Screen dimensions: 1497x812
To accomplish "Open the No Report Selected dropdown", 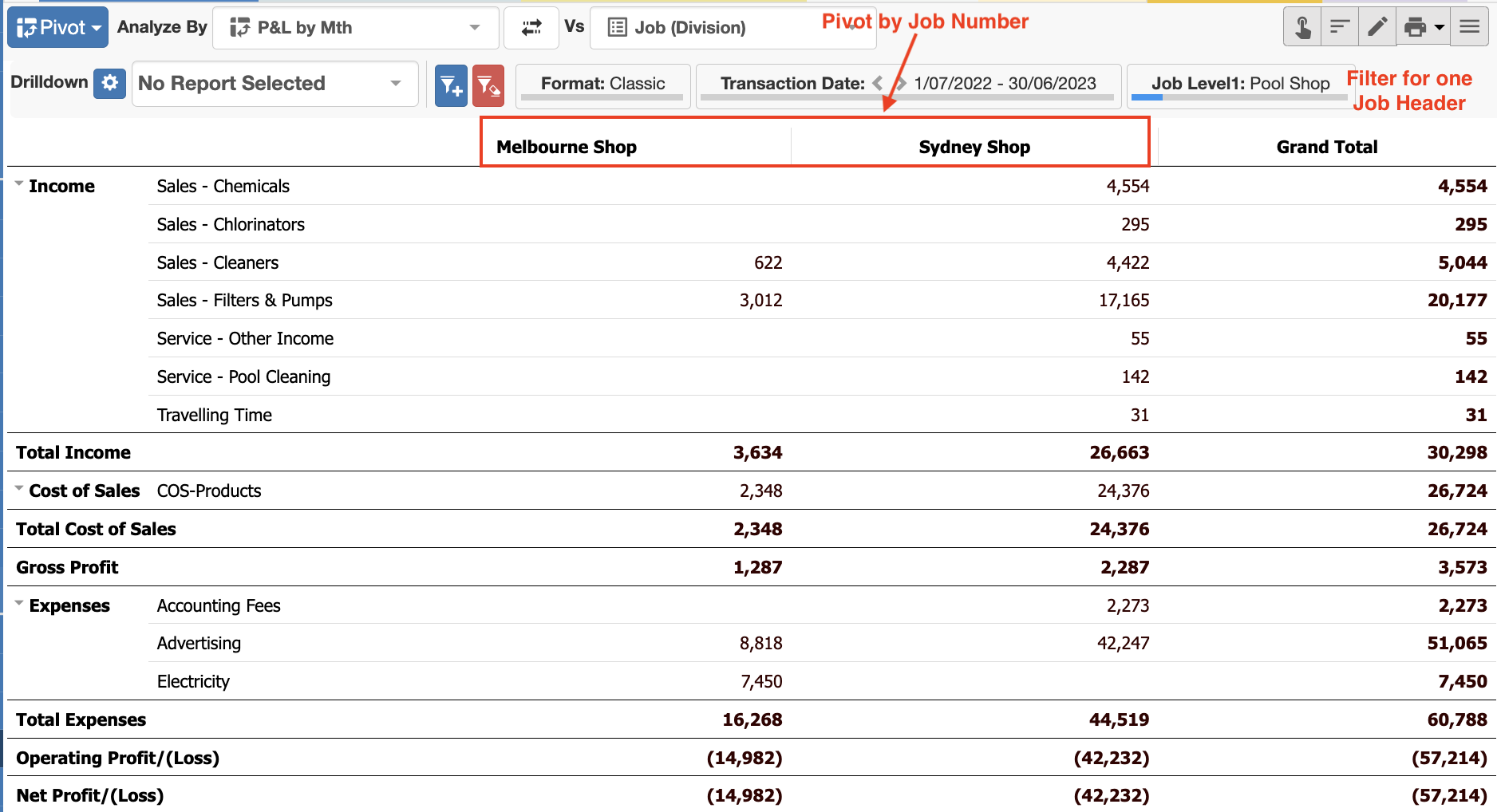I will coord(275,84).
